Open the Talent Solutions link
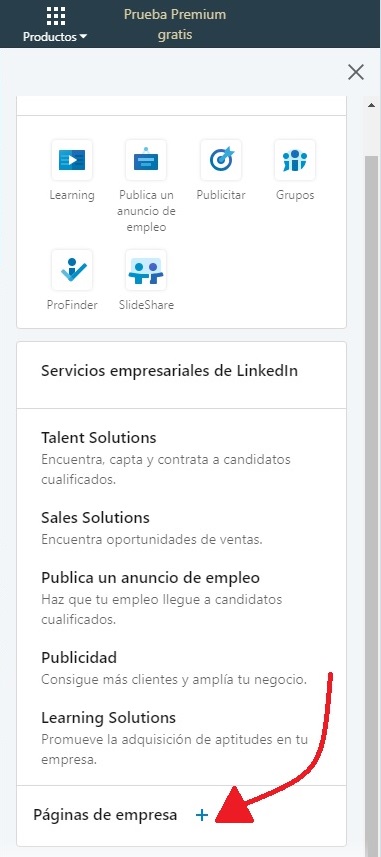381x857 pixels. (98, 438)
